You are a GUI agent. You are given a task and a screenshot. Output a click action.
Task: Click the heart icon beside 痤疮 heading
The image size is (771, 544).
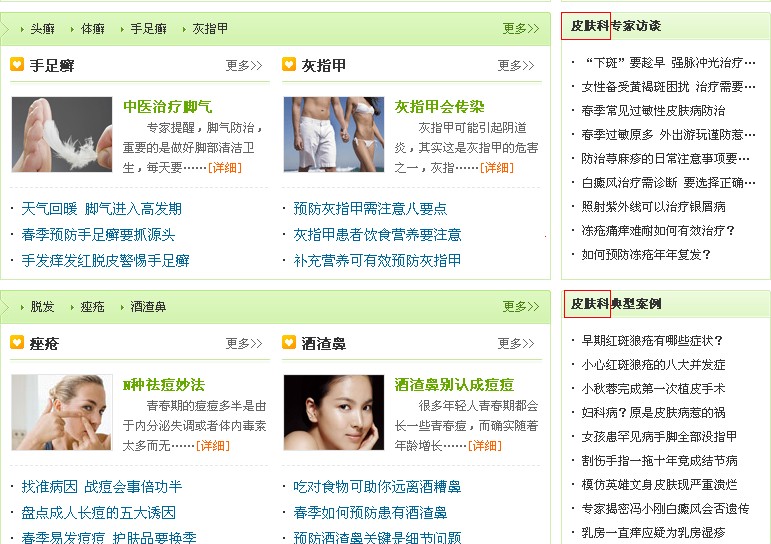pos(17,342)
